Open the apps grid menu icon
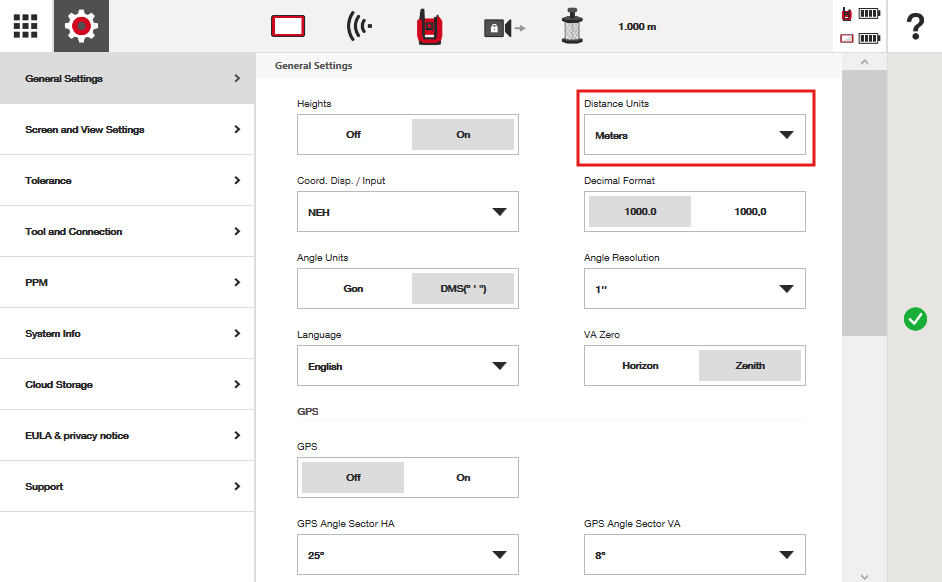The width and height of the screenshot is (942, 582). pos(26,26)
